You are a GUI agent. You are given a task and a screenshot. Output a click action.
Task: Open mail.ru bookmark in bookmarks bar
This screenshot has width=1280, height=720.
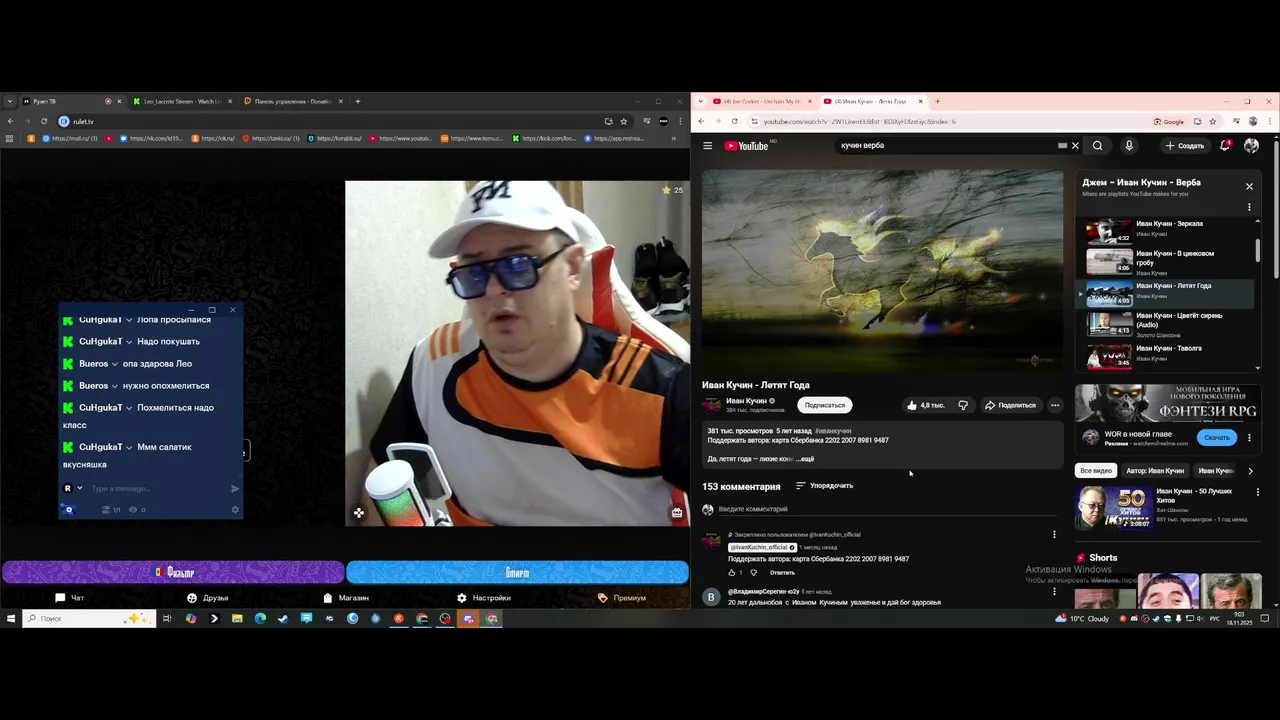coord(68,138)
